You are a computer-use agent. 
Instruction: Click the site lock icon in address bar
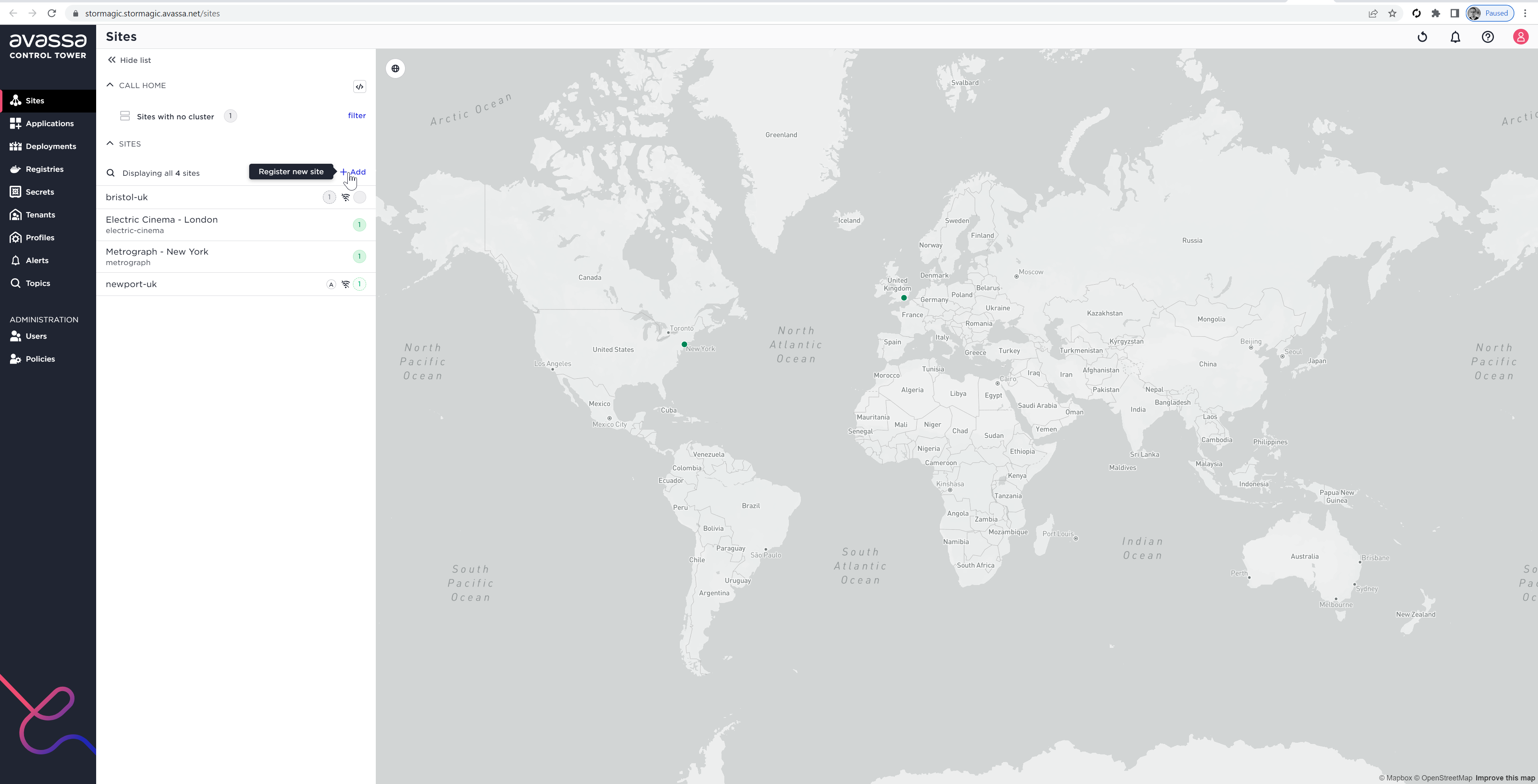75,13
